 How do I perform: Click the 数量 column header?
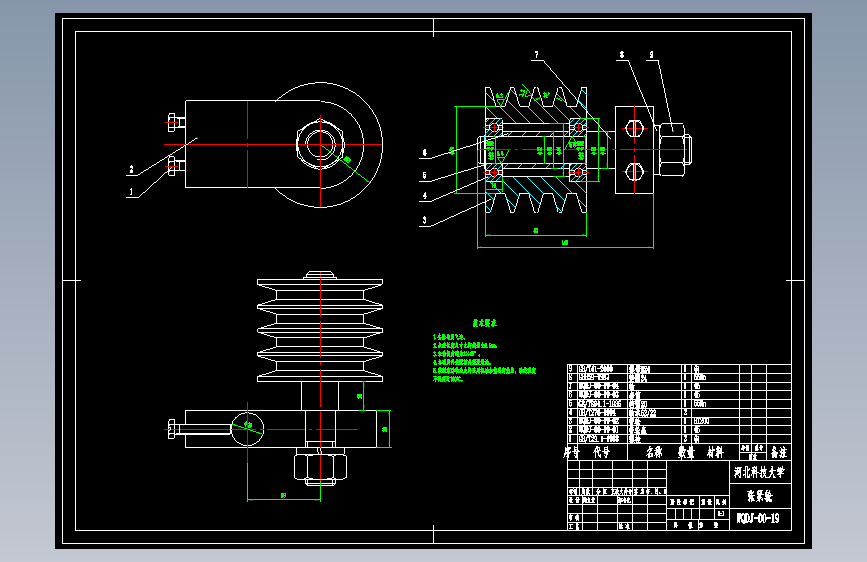(x=686, y=452)
